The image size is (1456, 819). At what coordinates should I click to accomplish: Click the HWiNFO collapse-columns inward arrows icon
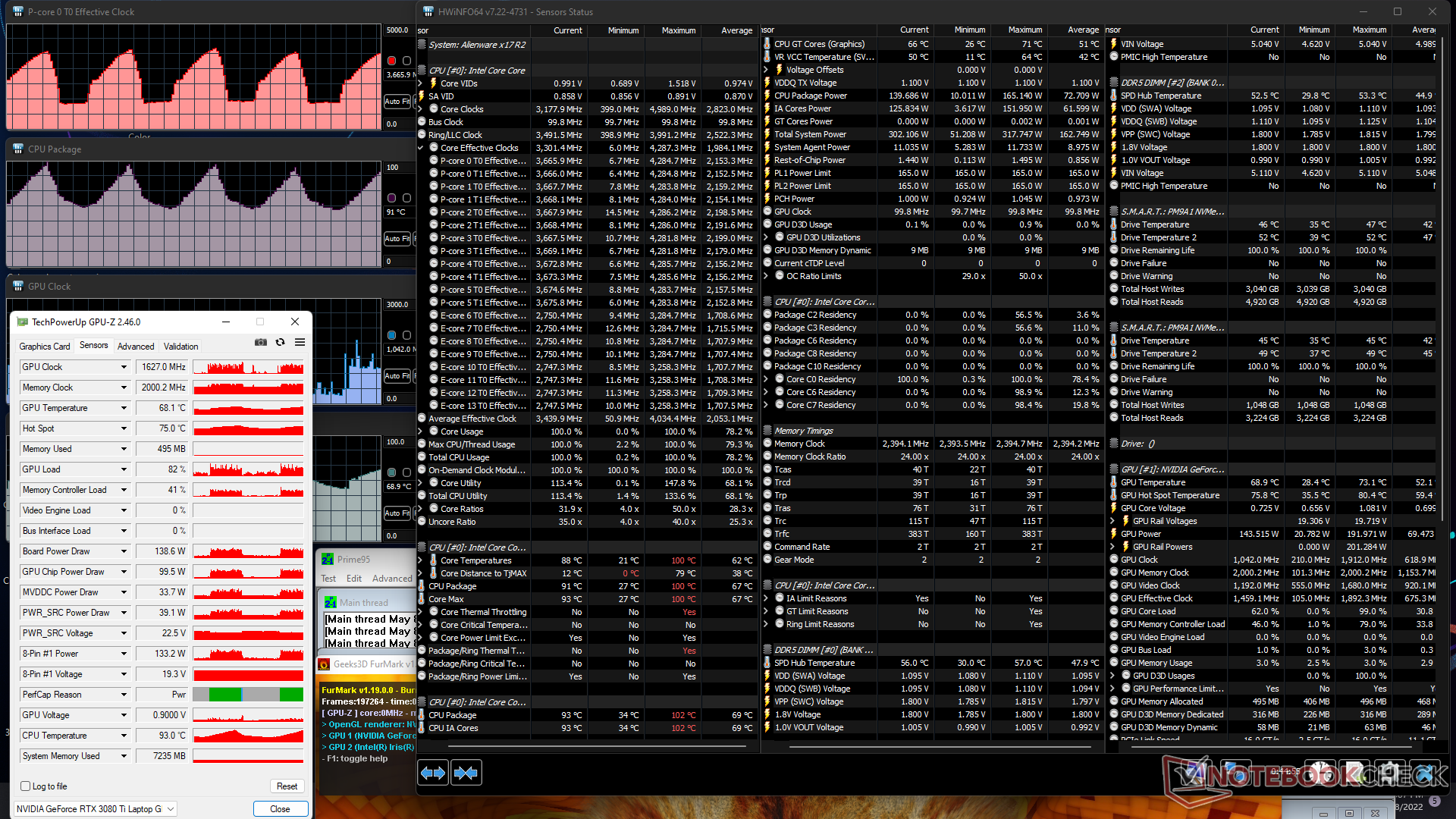(x=465, y=773)
